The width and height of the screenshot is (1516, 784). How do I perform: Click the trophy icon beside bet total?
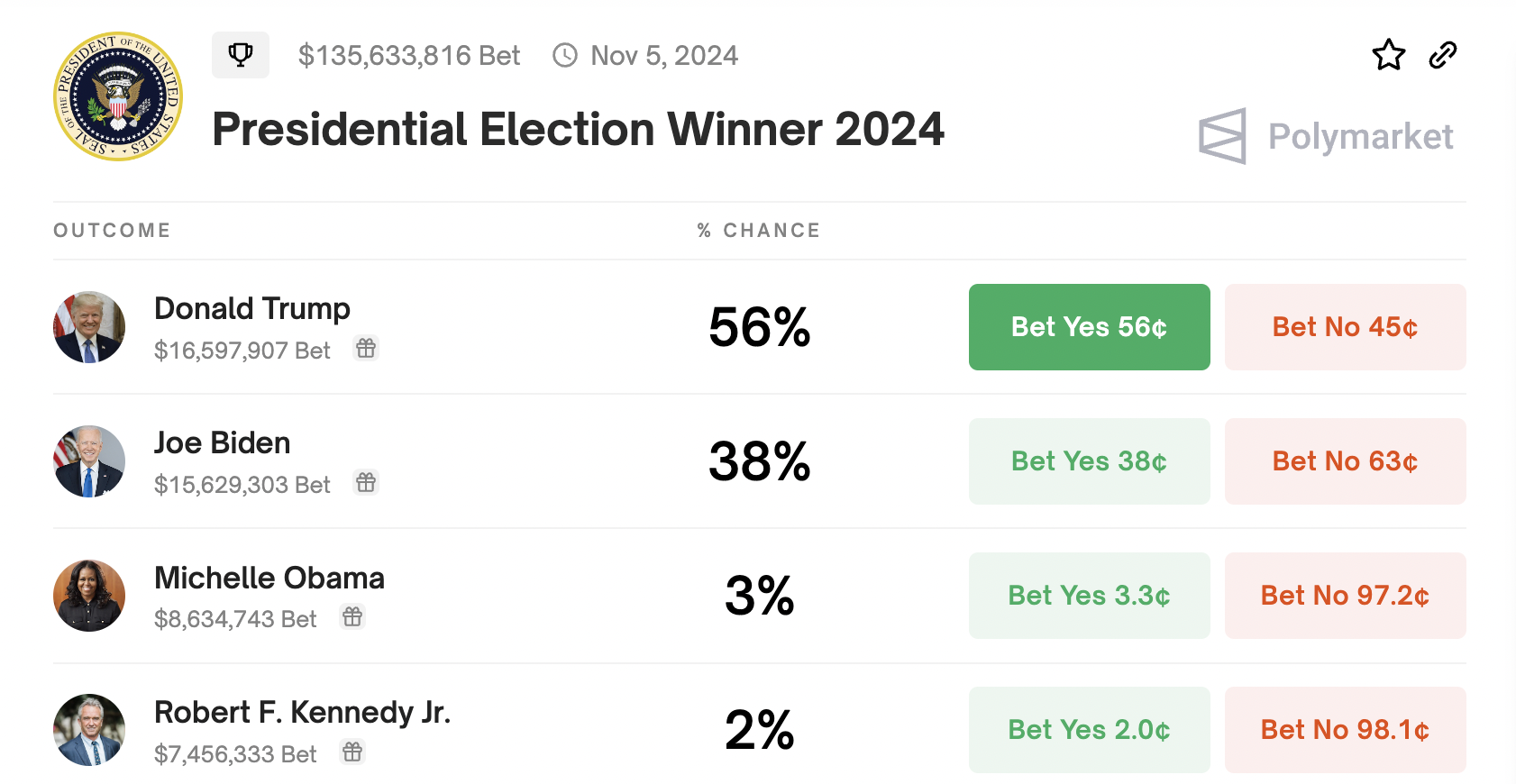[x=241, y=55]
